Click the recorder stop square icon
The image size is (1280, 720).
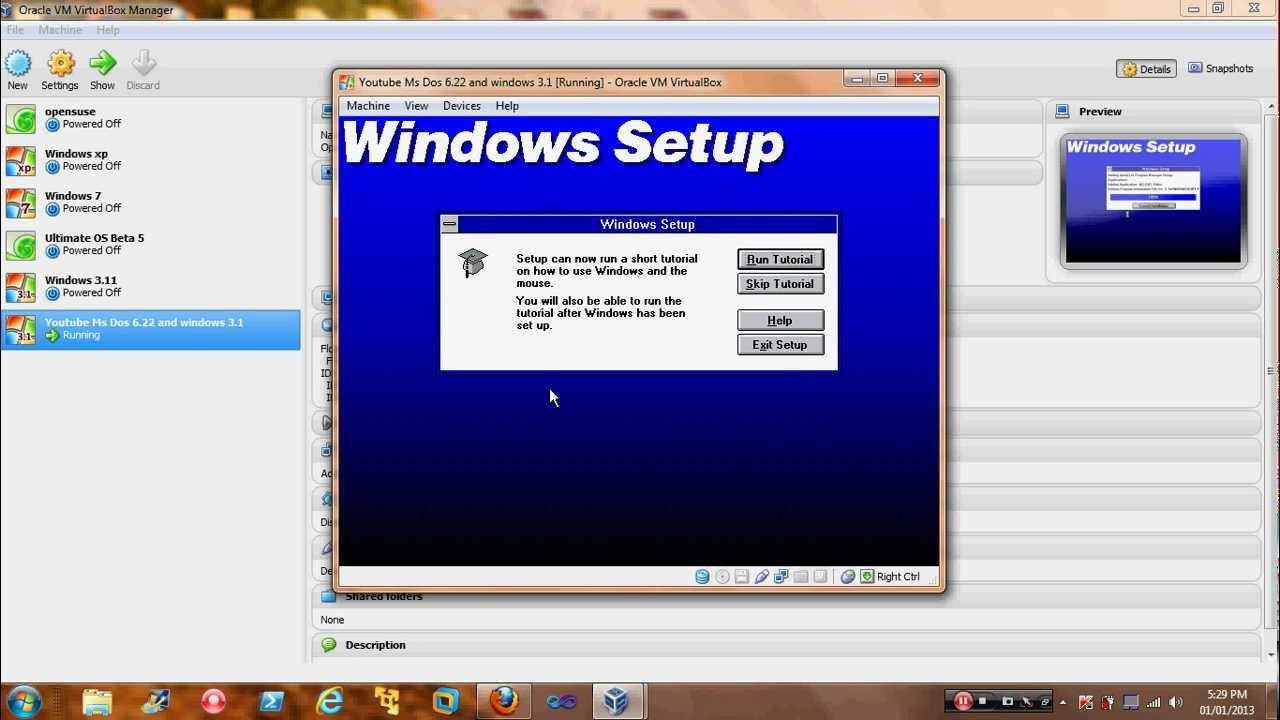(x=983, y=701)
